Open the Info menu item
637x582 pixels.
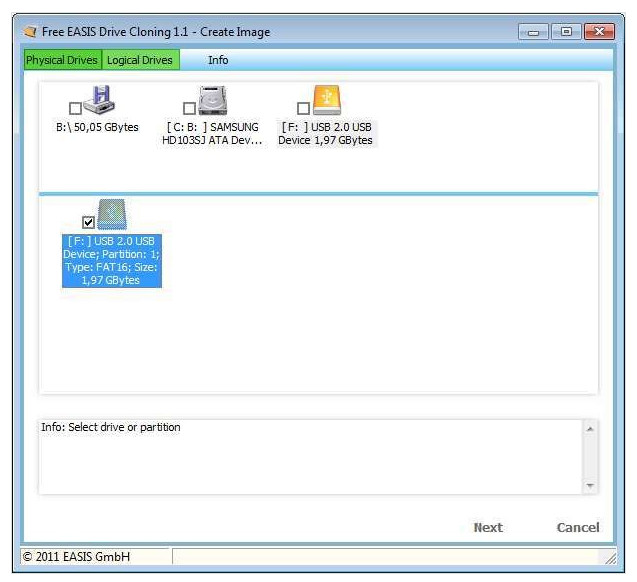(x=218, y=60)
